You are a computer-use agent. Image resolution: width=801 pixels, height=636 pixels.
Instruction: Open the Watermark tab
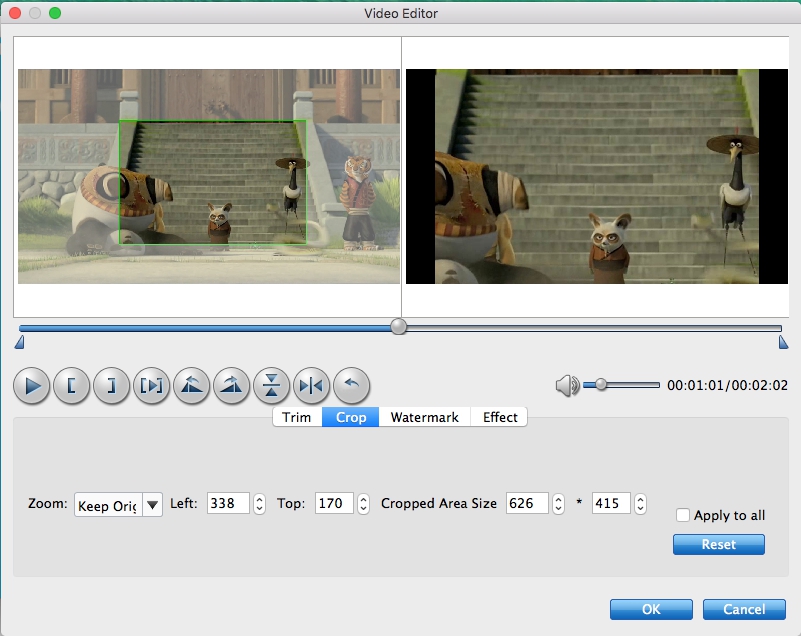(425, 417)
